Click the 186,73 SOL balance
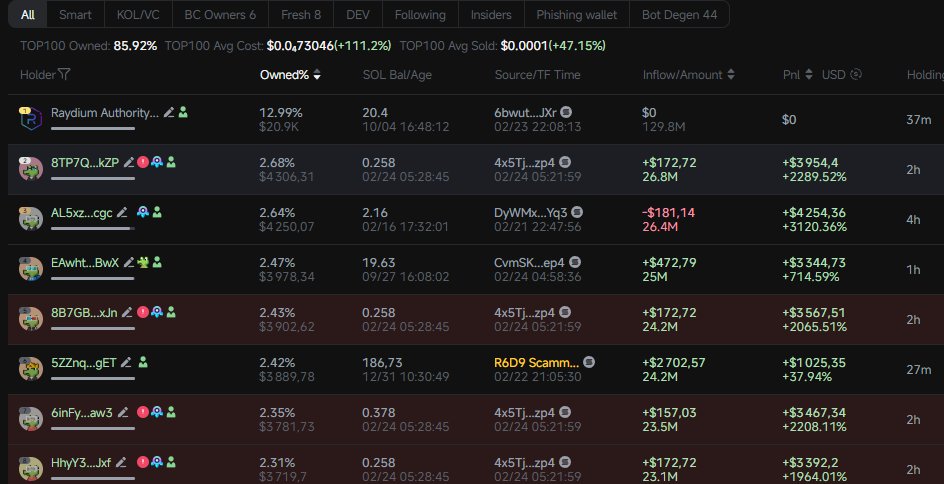 tap(382, 362)
